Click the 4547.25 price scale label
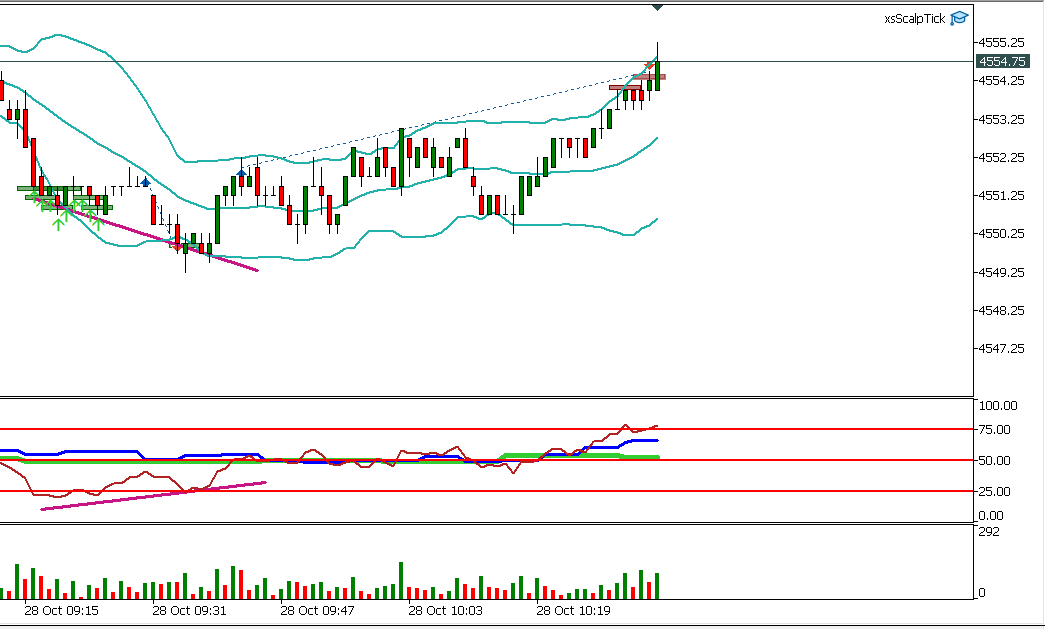 1001,348
